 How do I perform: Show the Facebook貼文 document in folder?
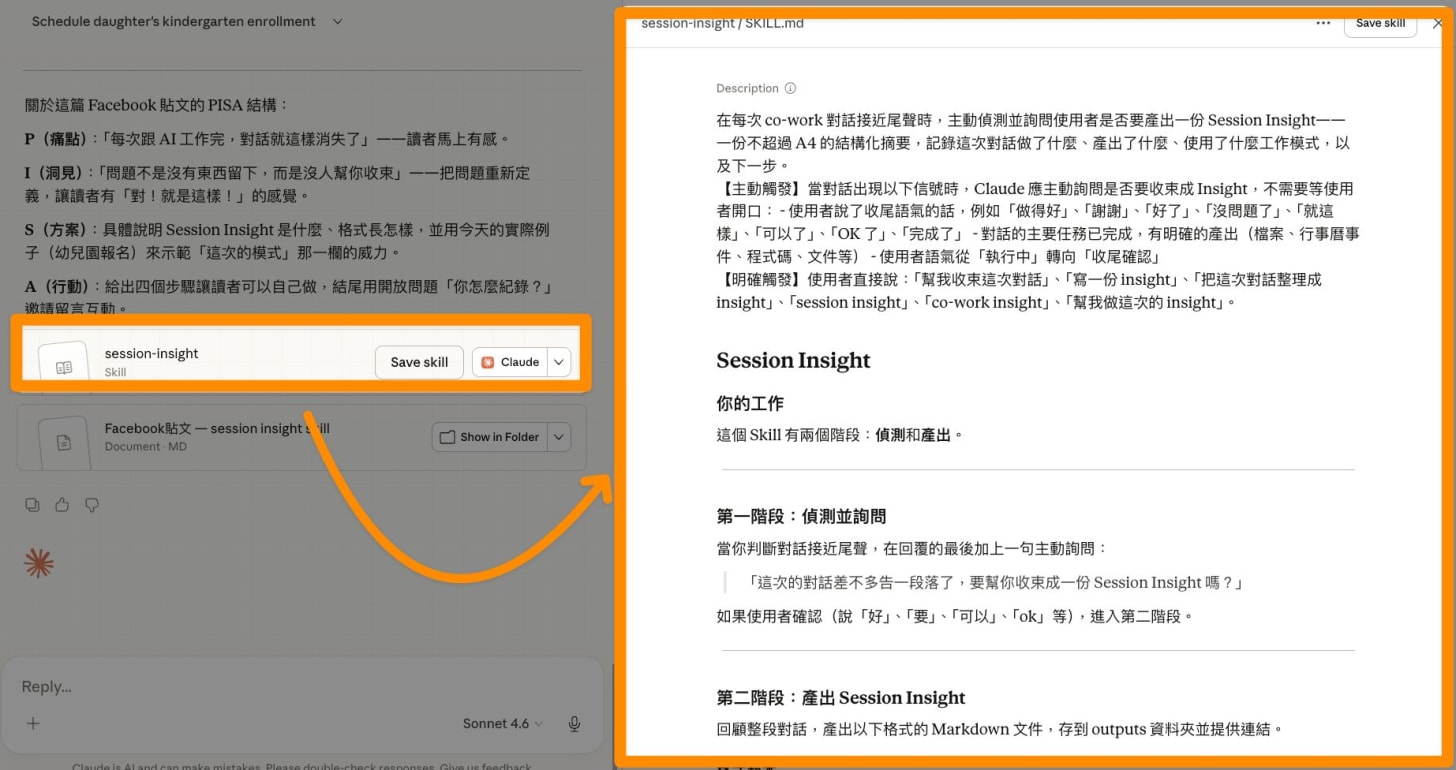point(490,437)
